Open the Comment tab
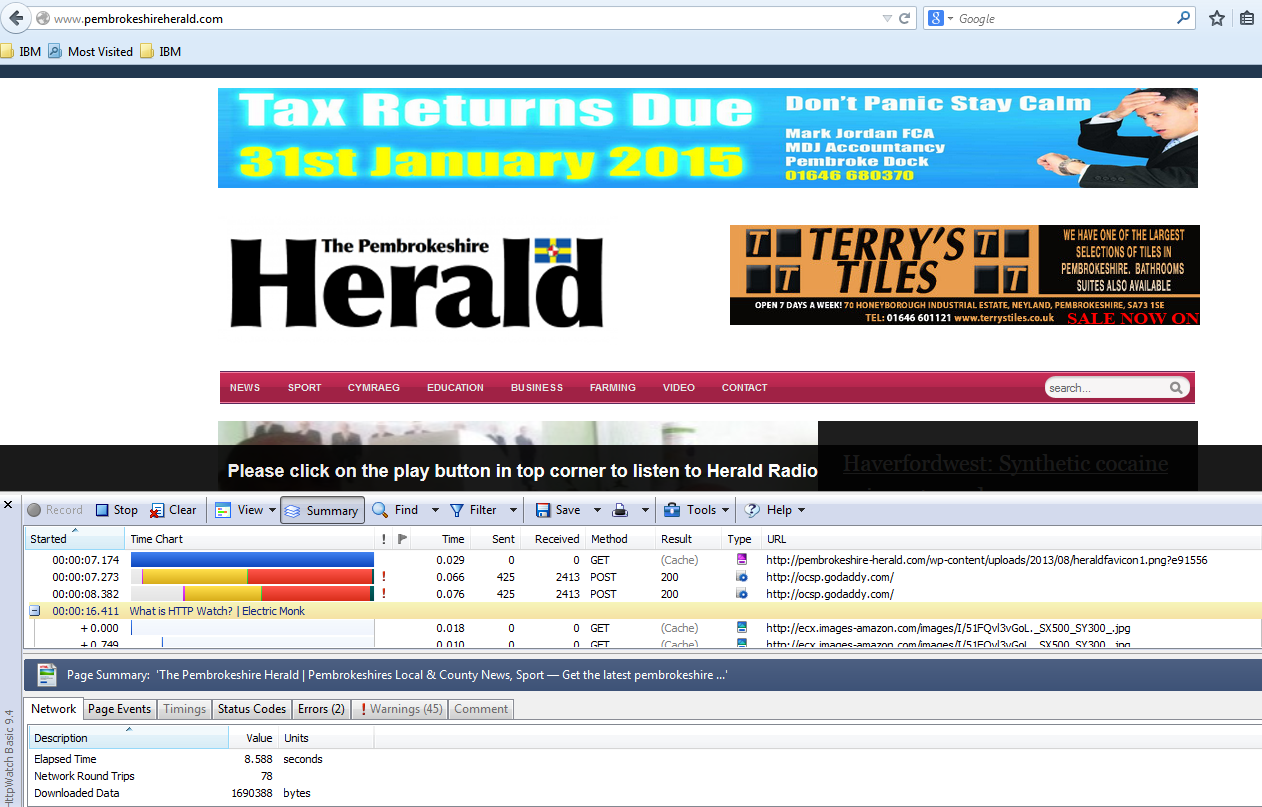The image size is (1262, 807). [481, 709]
